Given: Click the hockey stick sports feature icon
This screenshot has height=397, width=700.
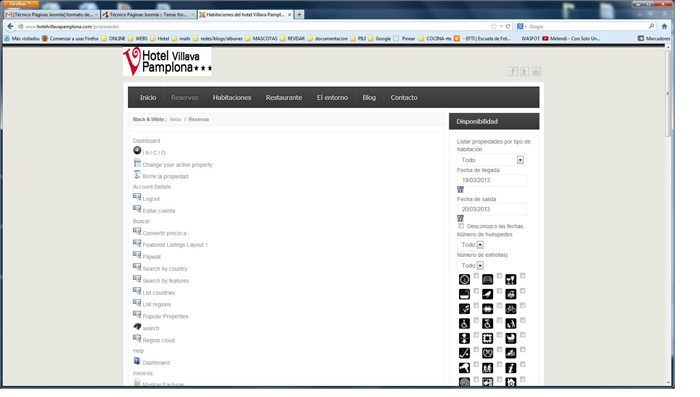Looking at the screenshot, I should tap(464, 353).
